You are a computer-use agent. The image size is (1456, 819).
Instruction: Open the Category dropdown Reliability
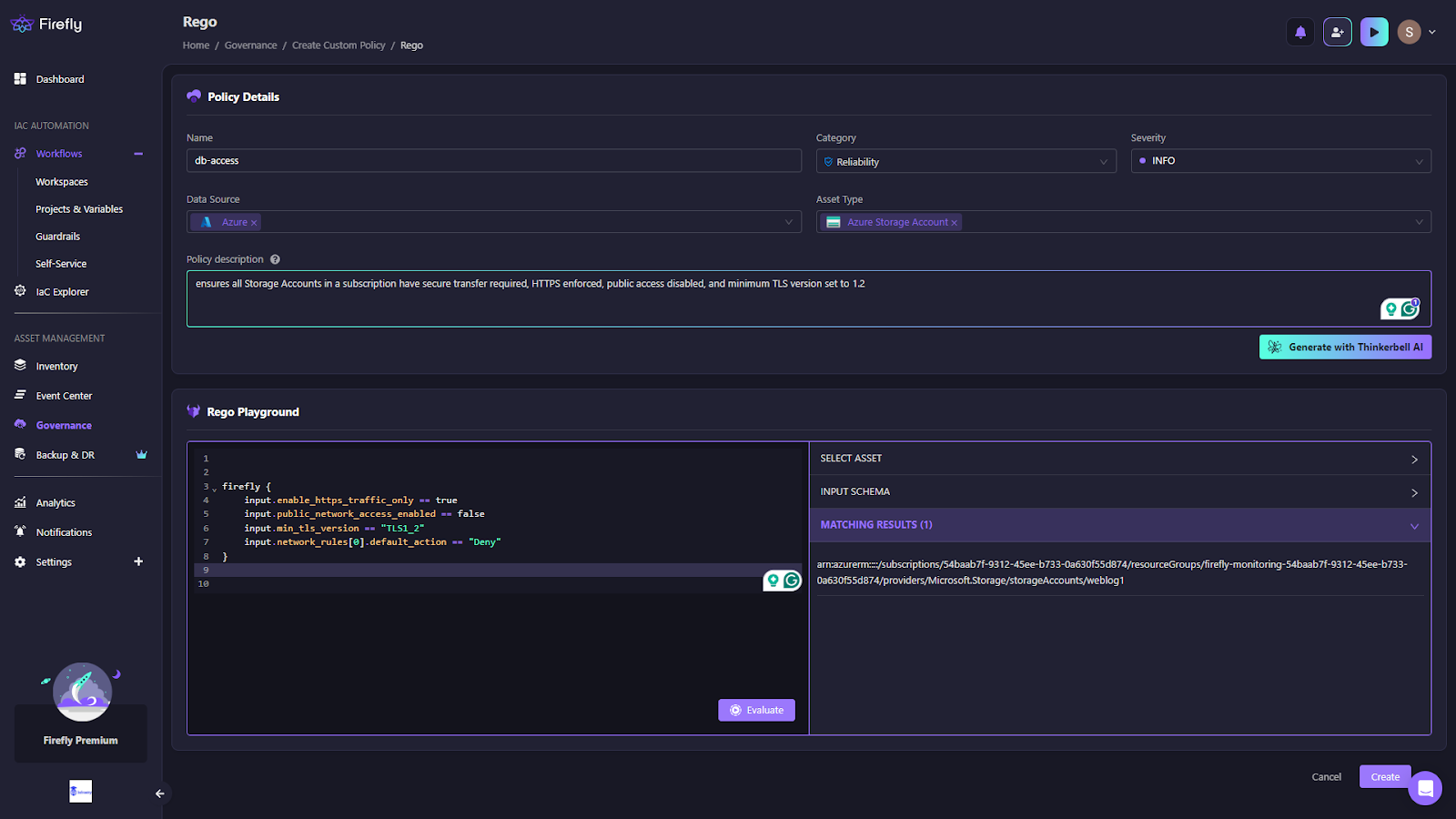(966, 161)
